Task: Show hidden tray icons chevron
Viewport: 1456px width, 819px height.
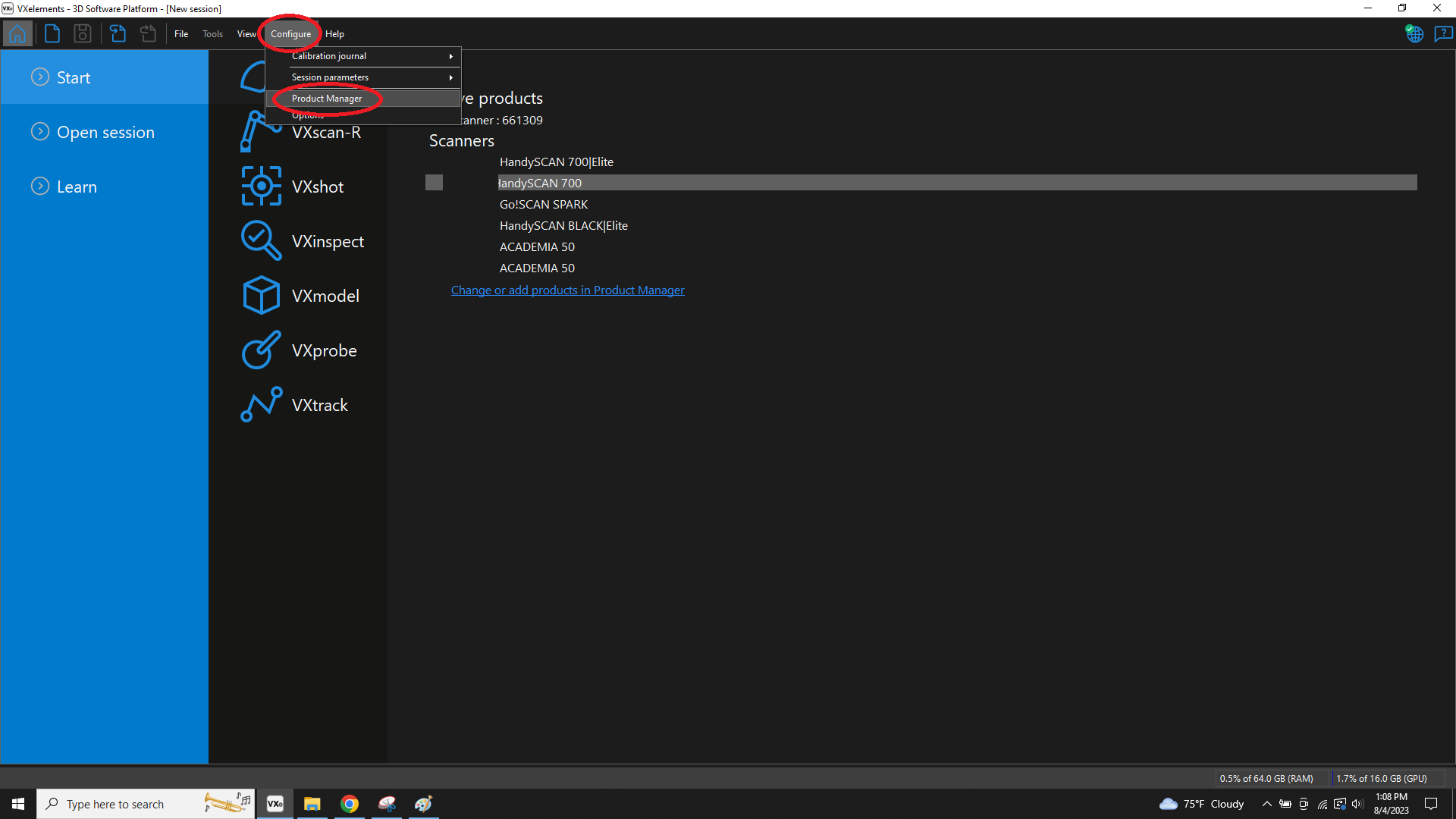Action: 1266,804
